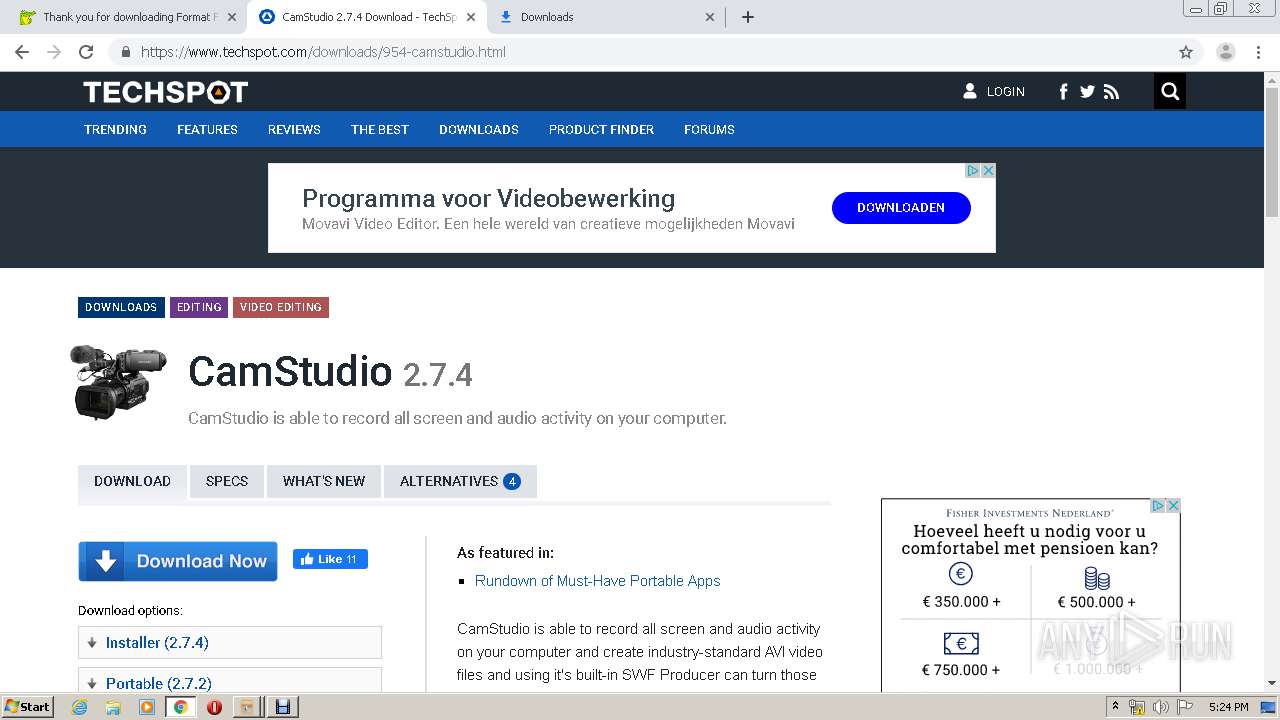Click the floppy disk taskbar icon

click(x=282, y=707)
